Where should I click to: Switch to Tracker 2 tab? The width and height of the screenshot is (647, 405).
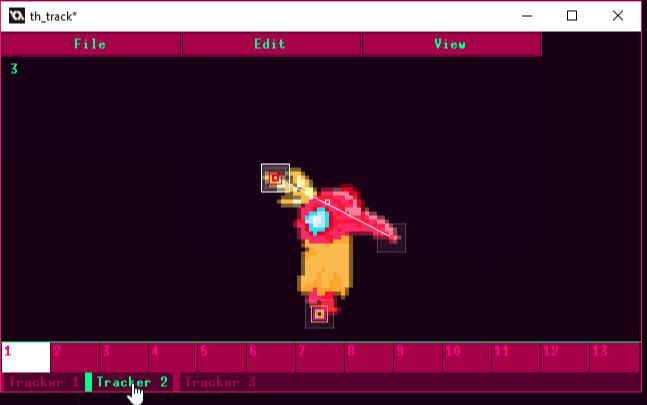(131, 382)
